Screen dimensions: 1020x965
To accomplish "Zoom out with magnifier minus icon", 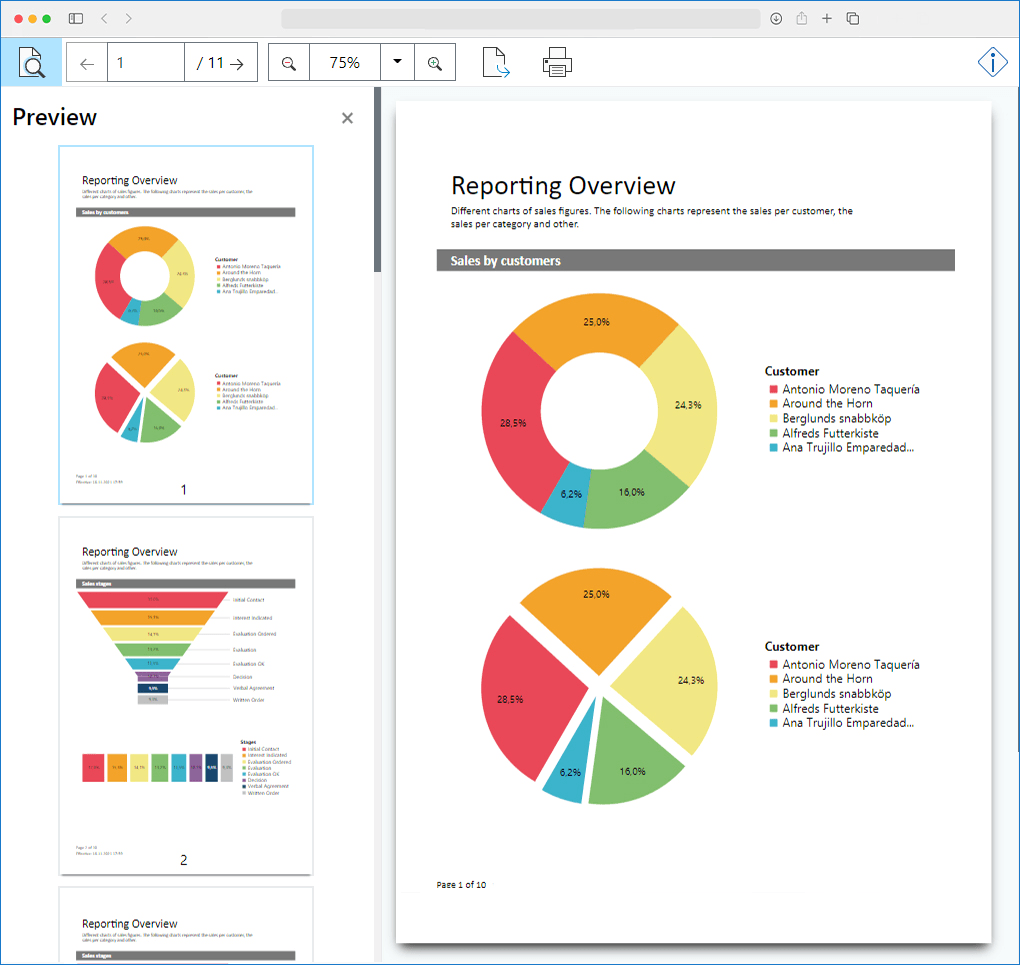I will point(289,63).
